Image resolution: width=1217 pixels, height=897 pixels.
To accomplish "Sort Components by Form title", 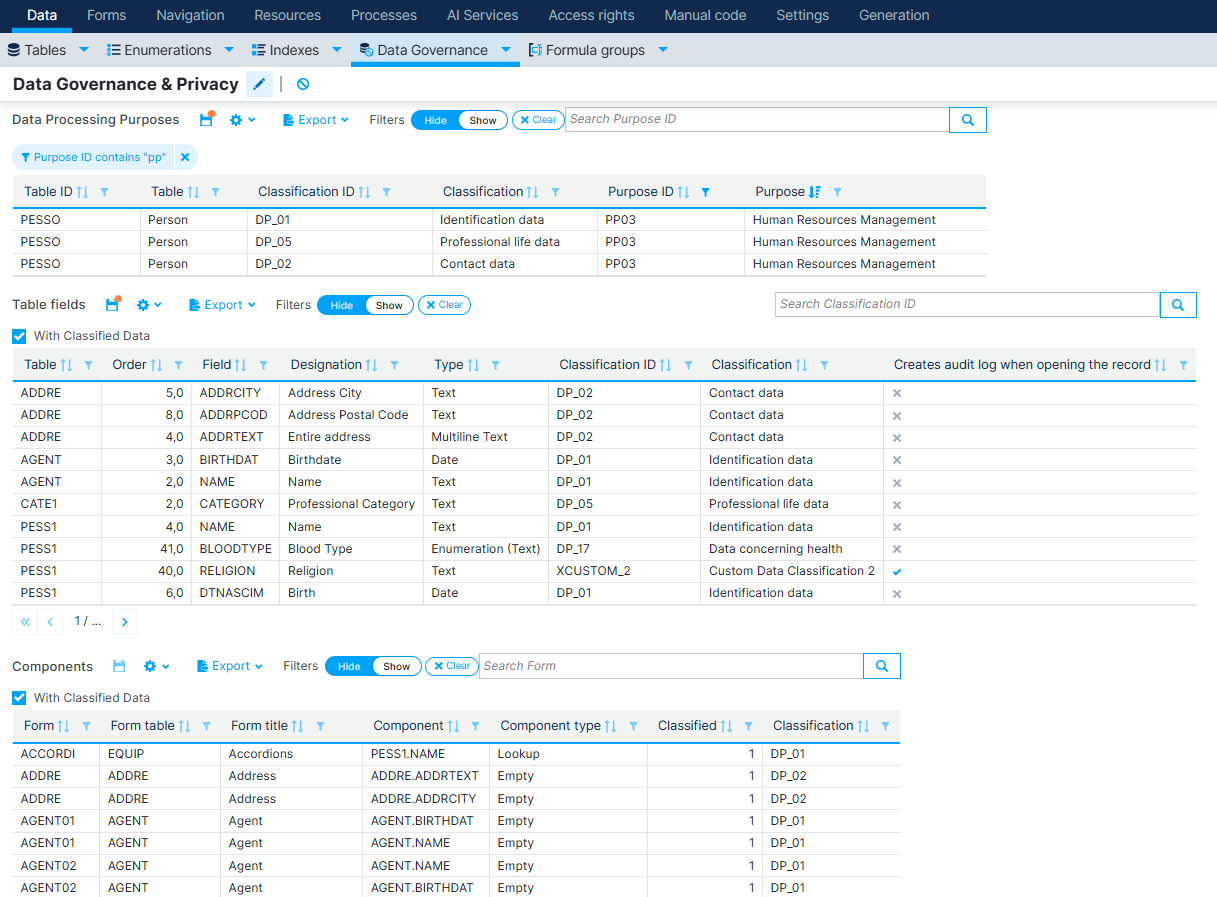I will pyautogui.click(x=299, y=726).
